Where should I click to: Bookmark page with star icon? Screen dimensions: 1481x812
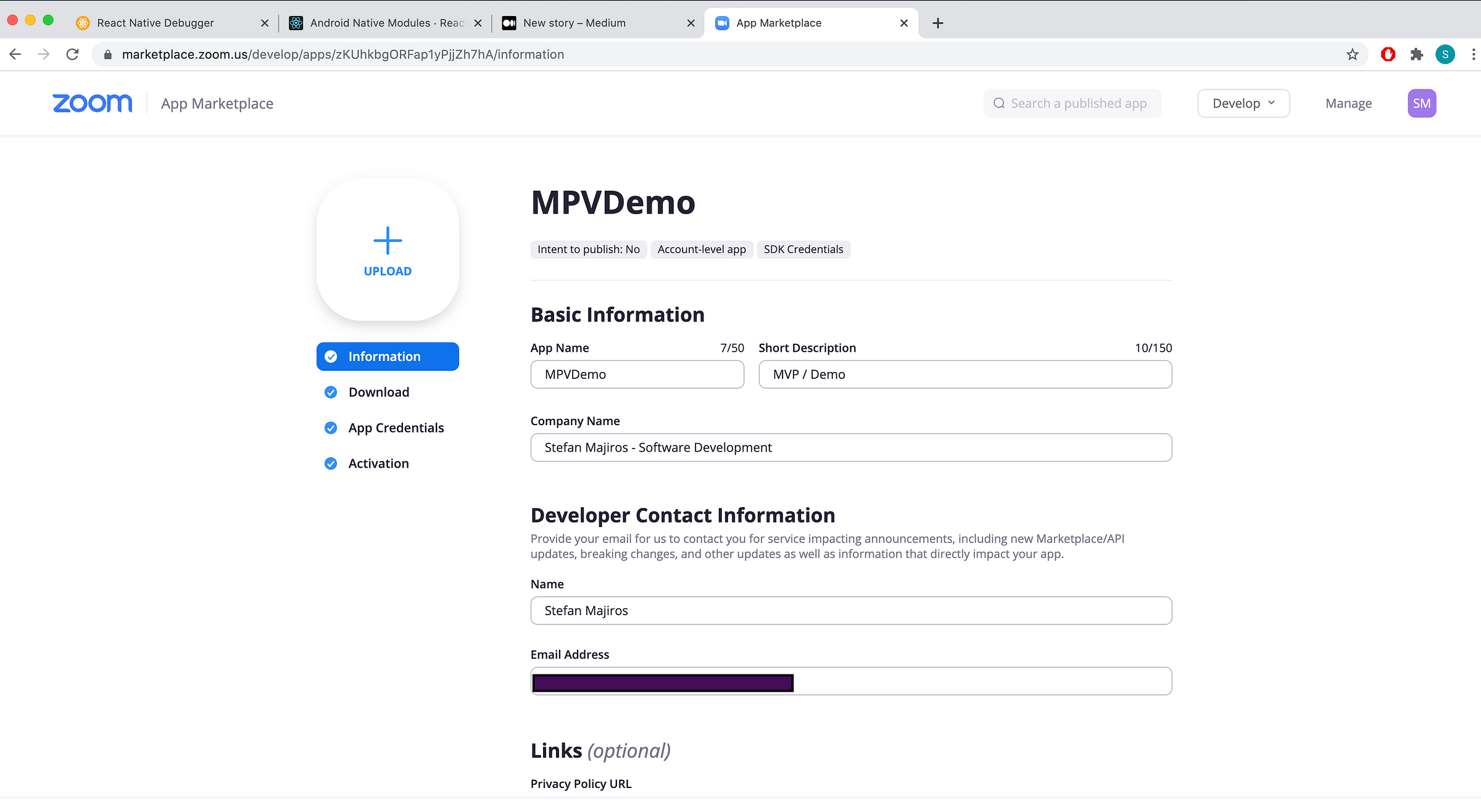(1352, 54)
